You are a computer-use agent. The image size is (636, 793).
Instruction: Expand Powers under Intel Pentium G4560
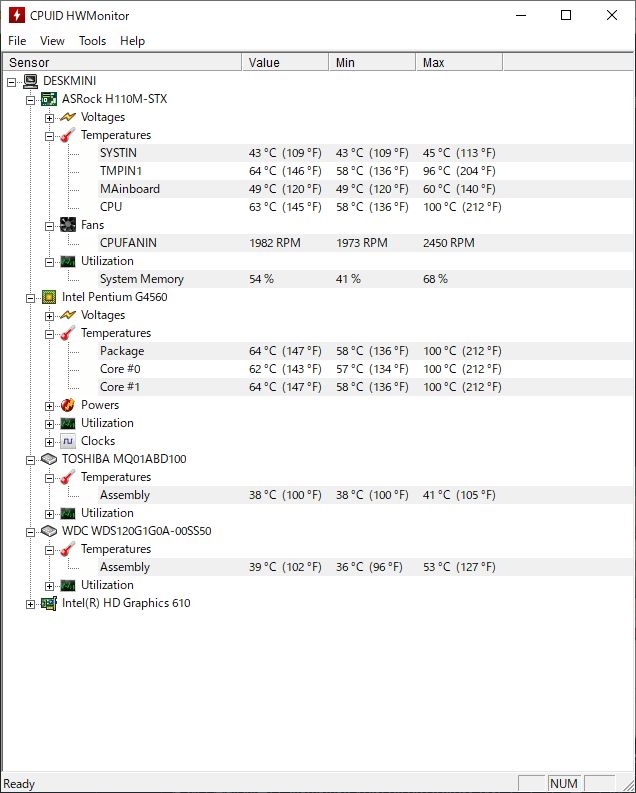(49, 406)
